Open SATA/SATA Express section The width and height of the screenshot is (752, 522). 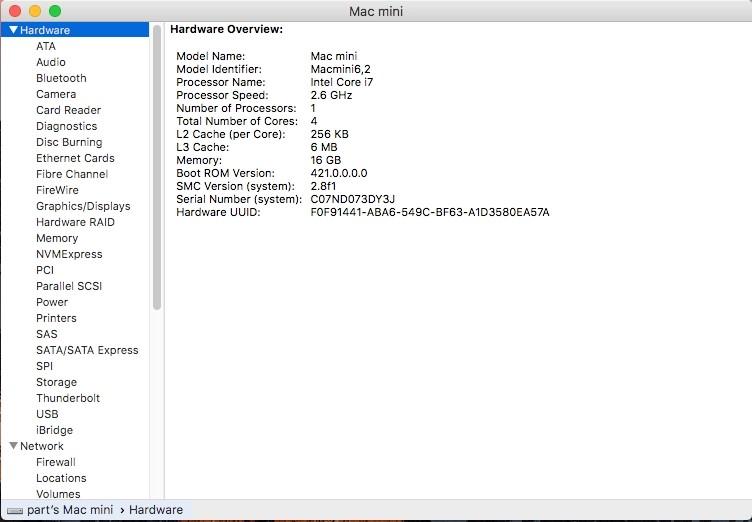pyautogui.click(x=87, y=350)
